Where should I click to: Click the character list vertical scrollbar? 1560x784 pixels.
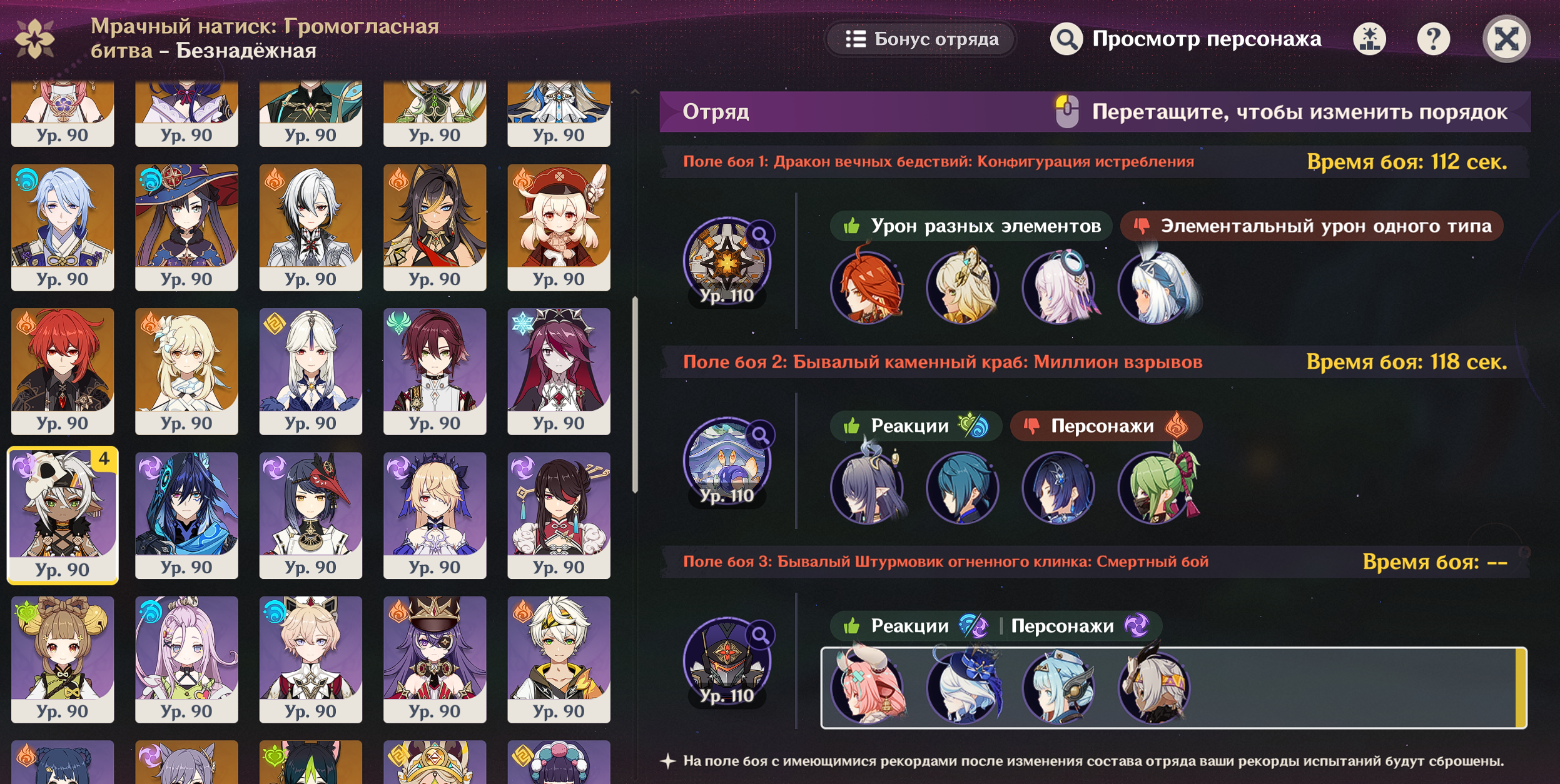coord(635,394)
